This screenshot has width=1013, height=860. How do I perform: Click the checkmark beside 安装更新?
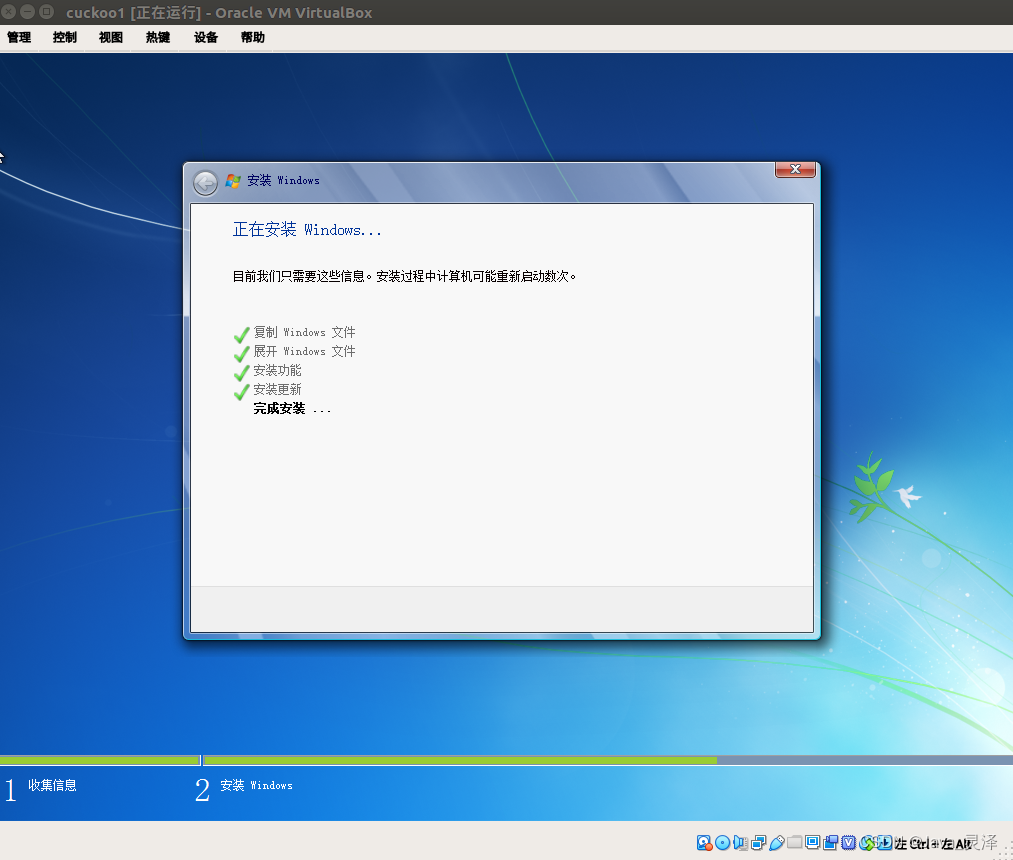(241, 389)
